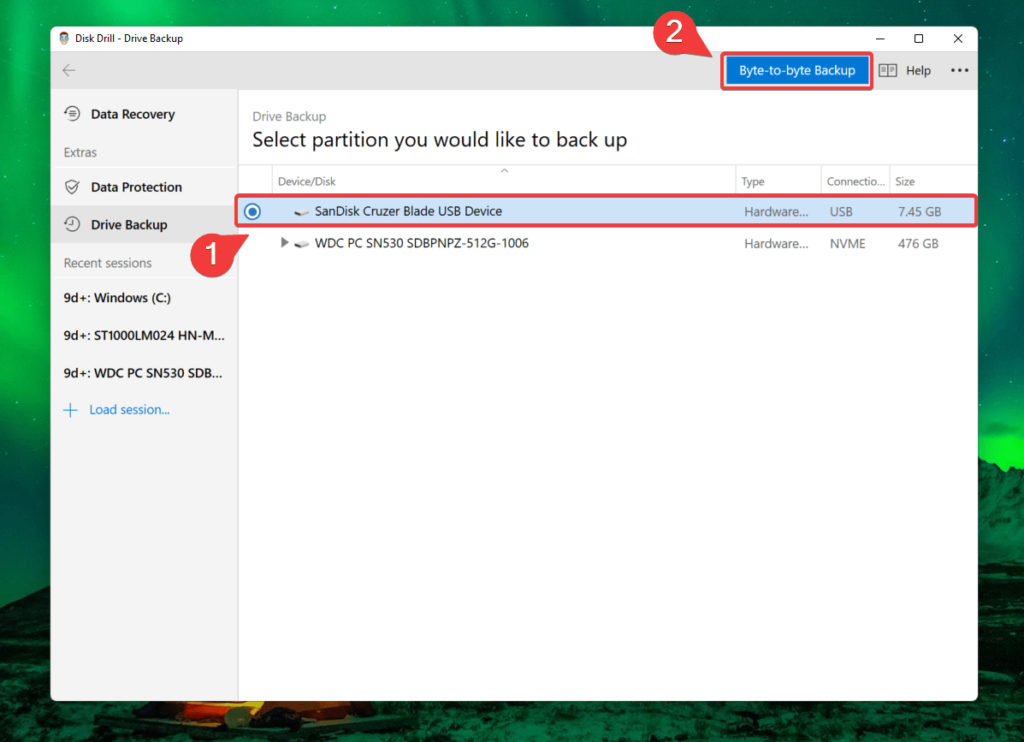Expand the WDC PC SN530 disk tree
Screen dimensions: 1024x742
click(x=283, y=243)
